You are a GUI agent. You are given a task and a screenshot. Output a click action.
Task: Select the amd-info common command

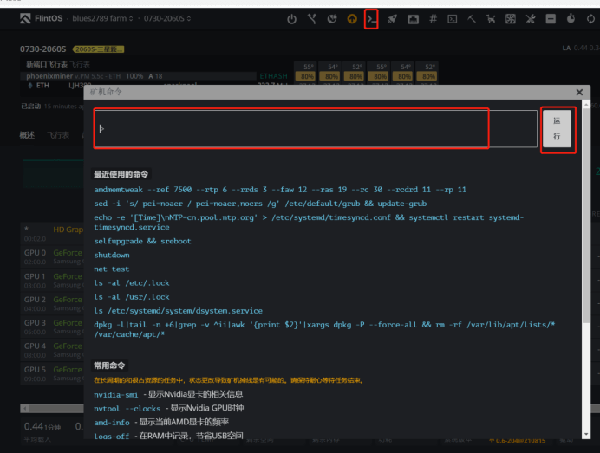[112, 422]
